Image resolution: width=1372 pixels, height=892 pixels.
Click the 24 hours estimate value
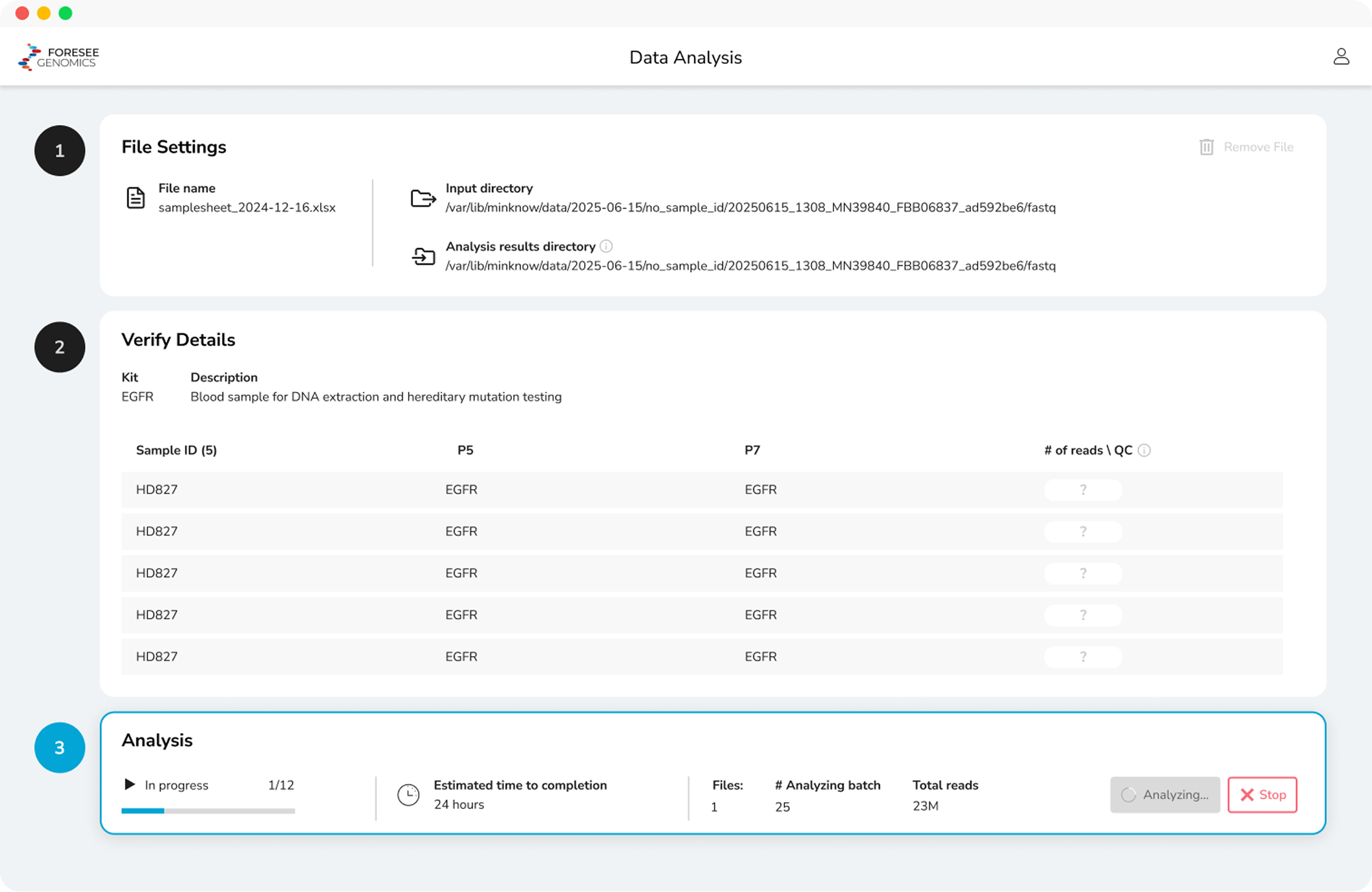pos(459,805)
